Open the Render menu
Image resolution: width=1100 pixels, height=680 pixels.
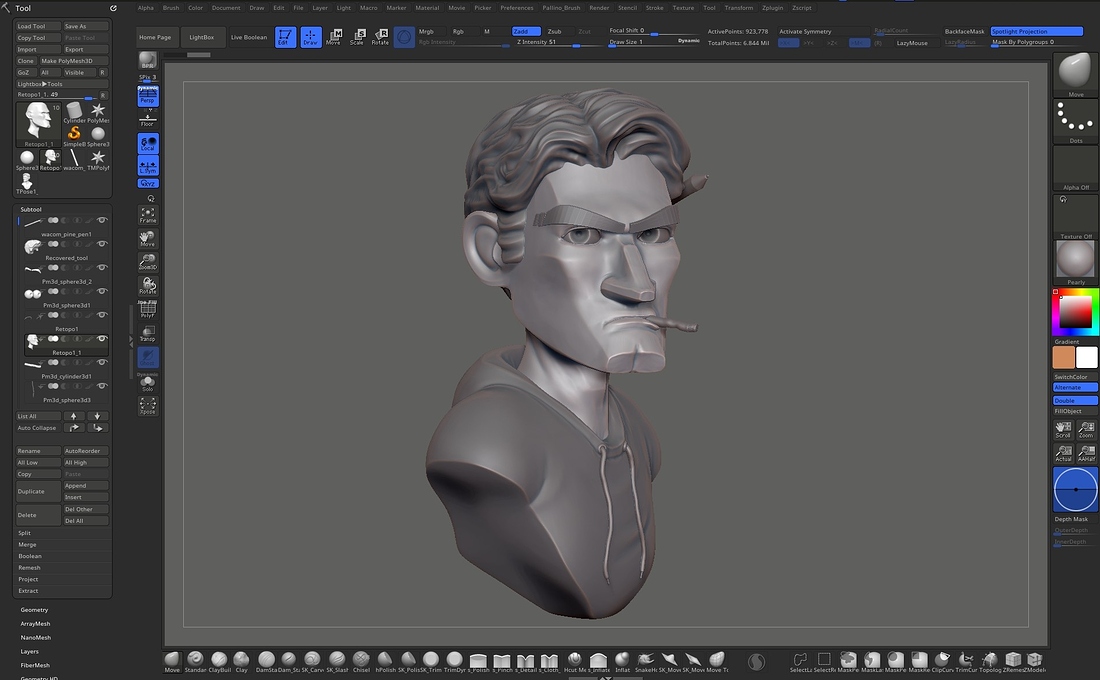(x=599, y=8)
